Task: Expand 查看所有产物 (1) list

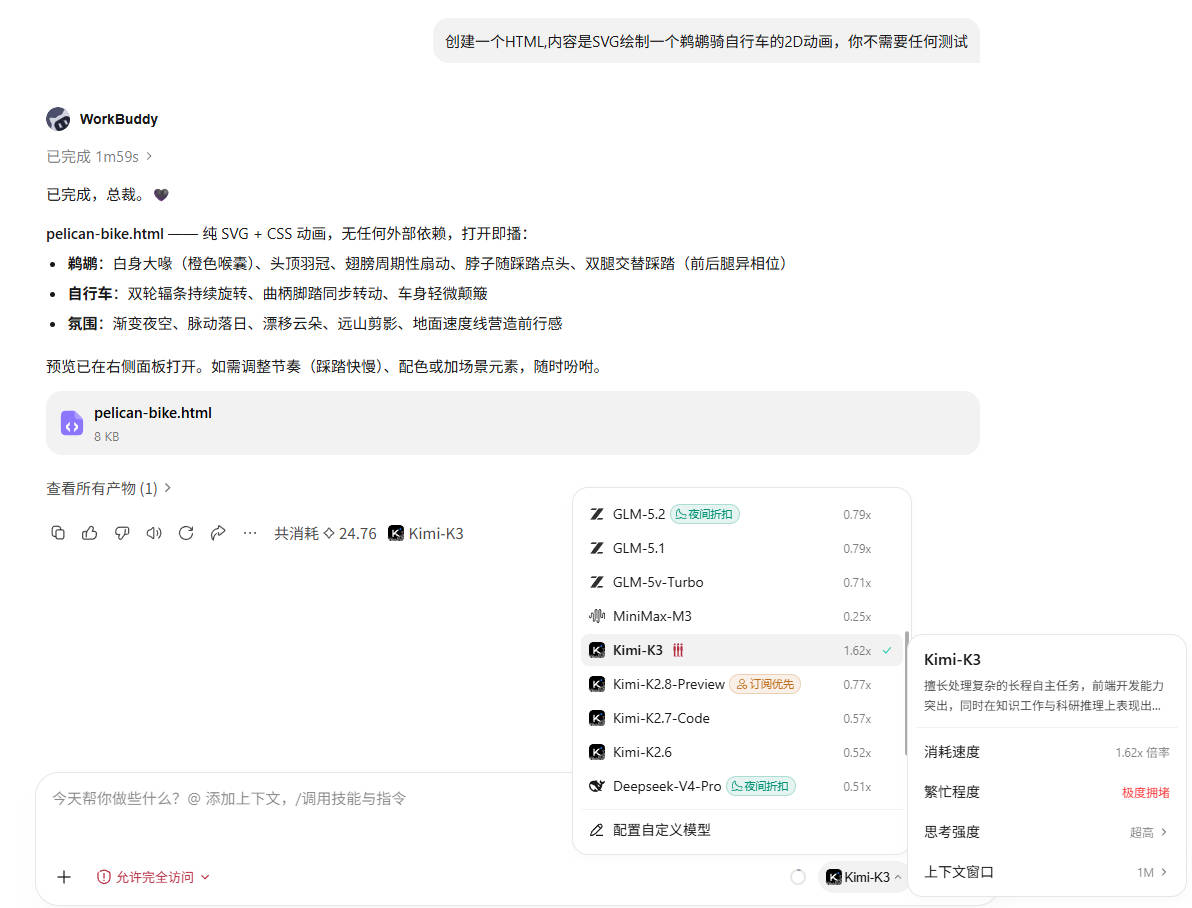Action: click(x=109, y=488)
